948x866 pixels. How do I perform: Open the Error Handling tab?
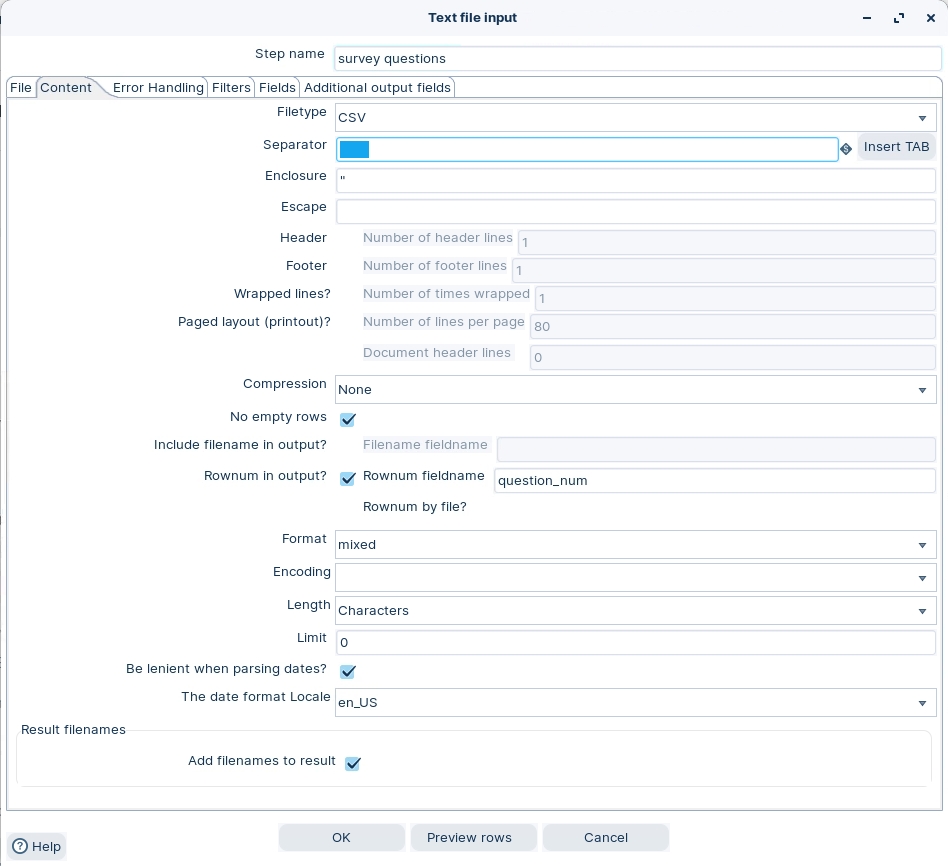158,88
